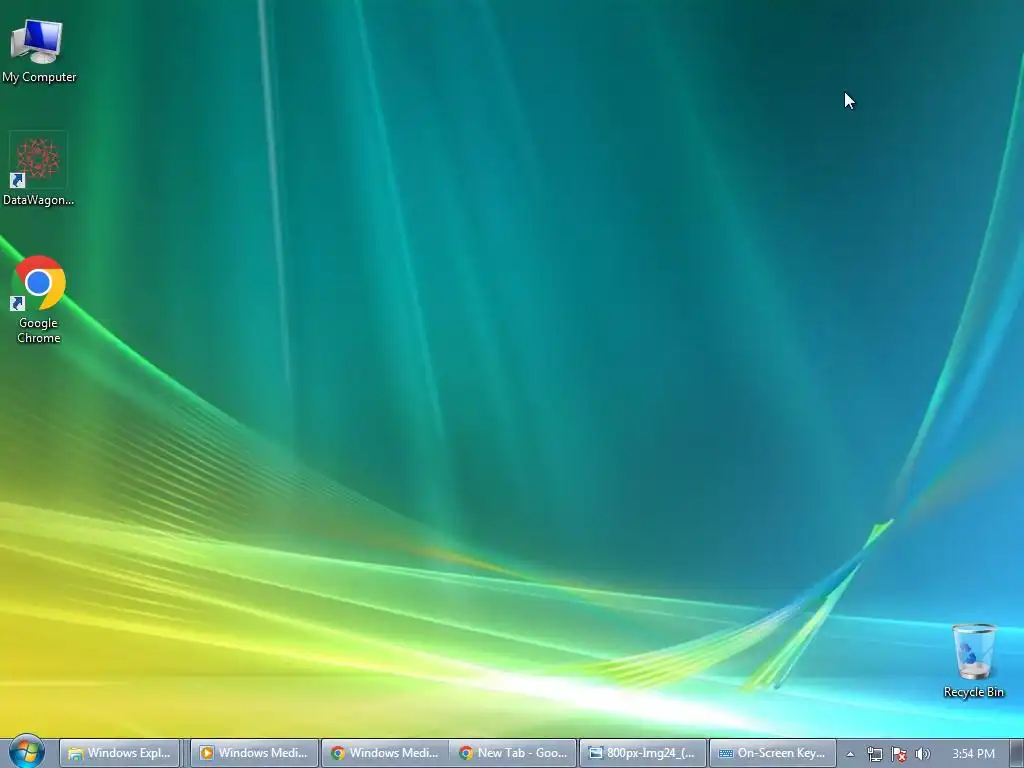Open the Windows Start orb
Viewport: 1024px width, 768px height.
point(26,752)
